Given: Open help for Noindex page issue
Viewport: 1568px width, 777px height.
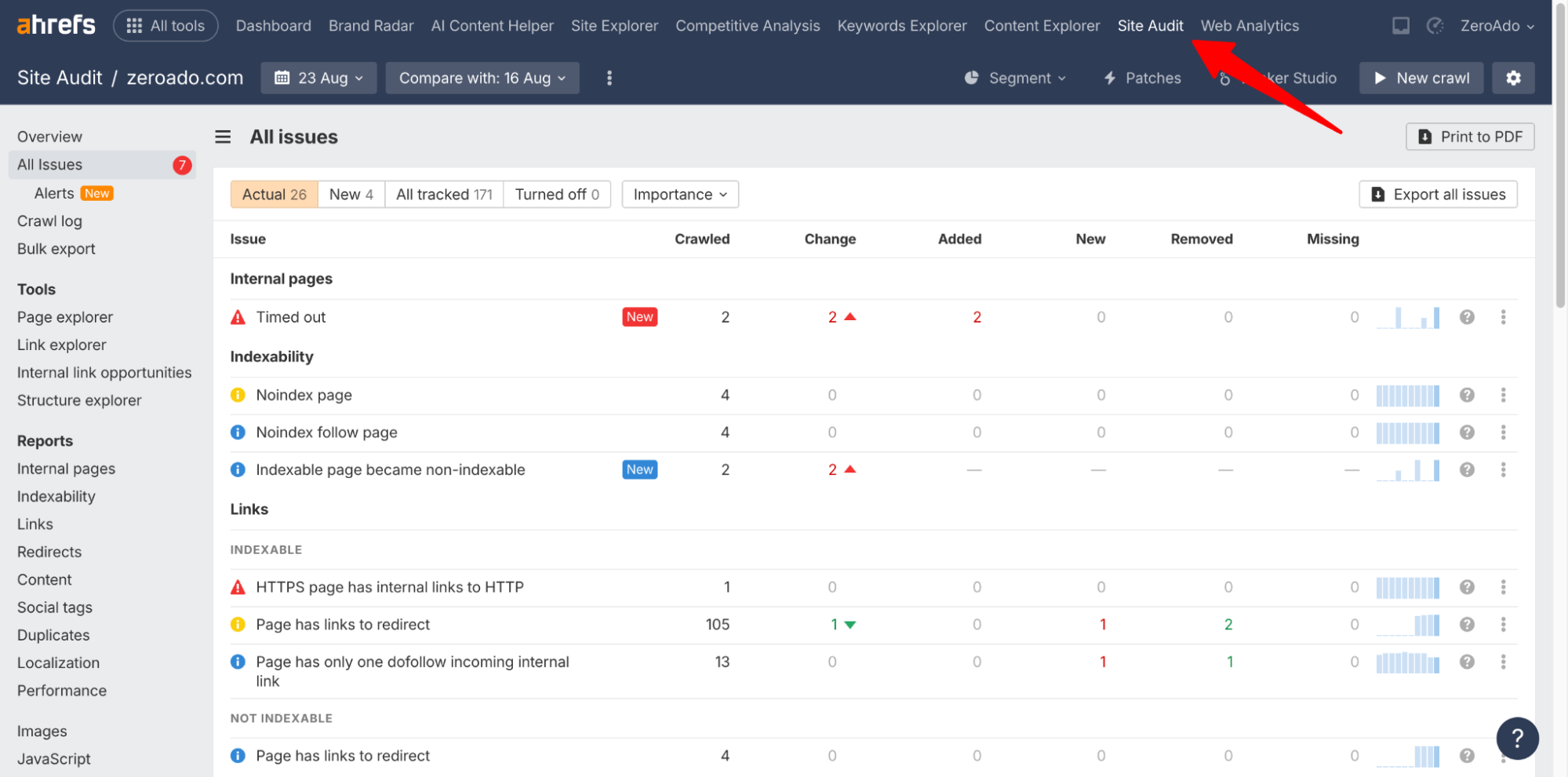Looking at the screenshot, I should [1467, 395].
